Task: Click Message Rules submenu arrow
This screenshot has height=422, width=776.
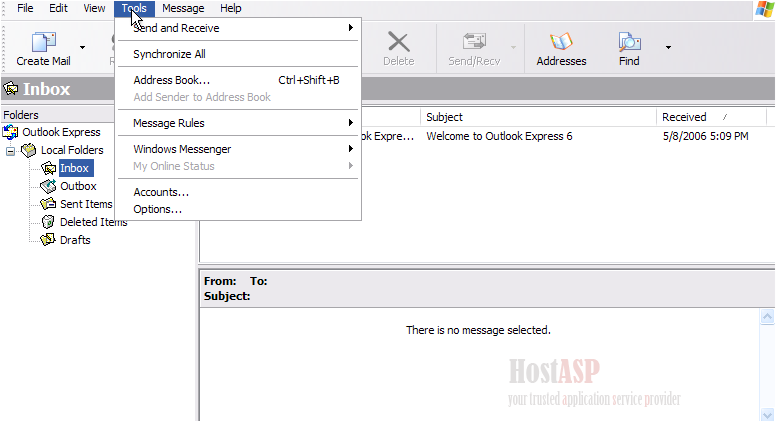Action: click(350, 123)
